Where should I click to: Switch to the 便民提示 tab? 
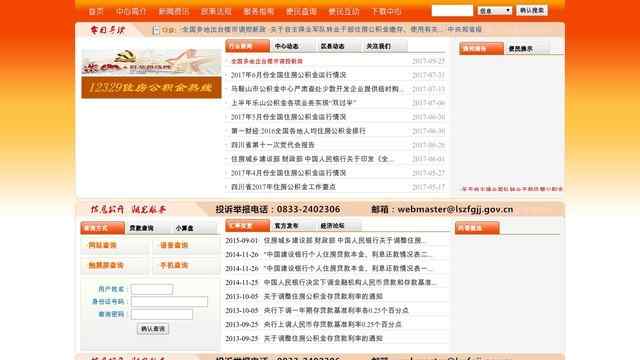(520, 49)
